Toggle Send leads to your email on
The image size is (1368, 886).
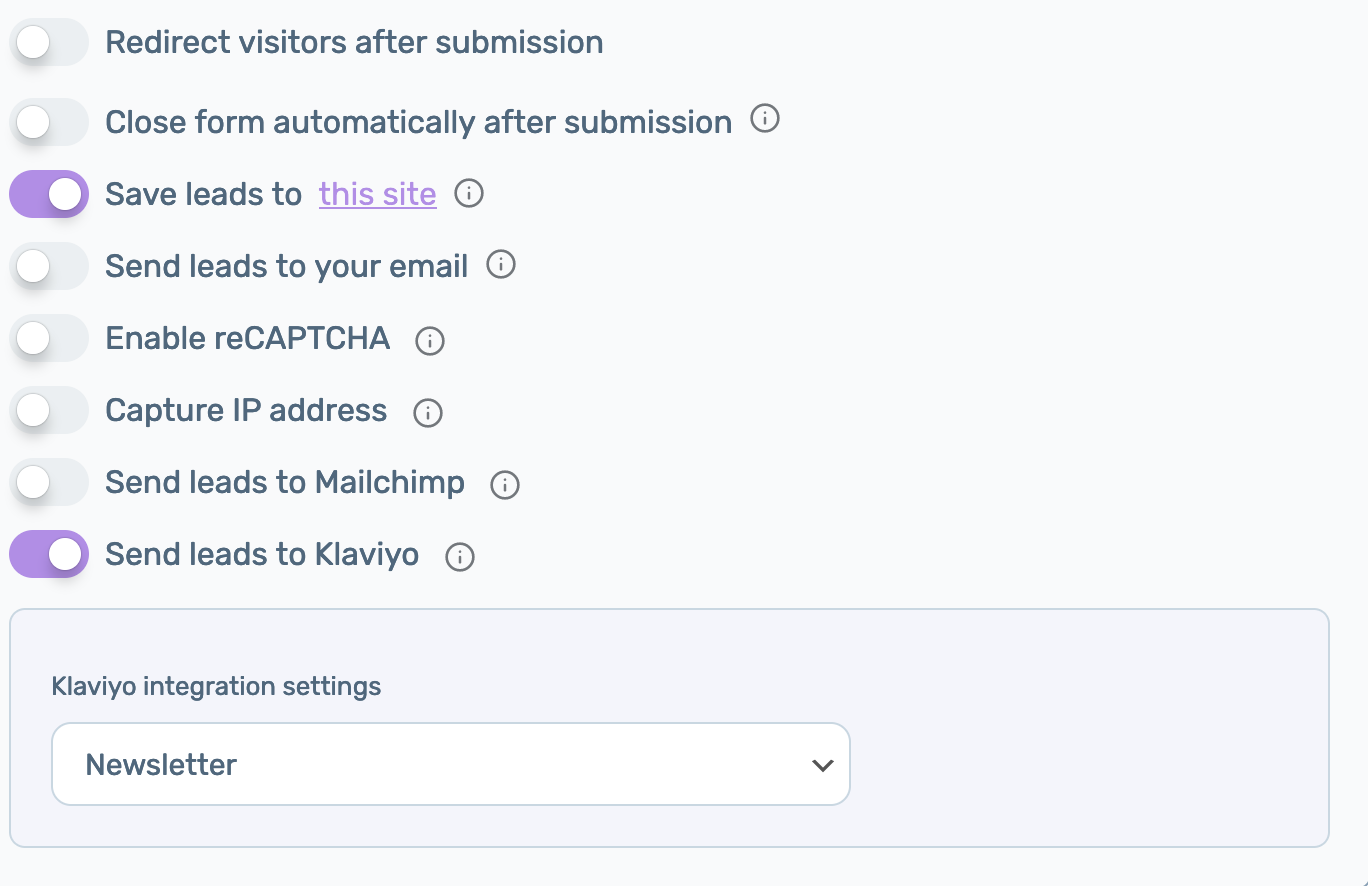pyautogui.click(x=49, y=266)
